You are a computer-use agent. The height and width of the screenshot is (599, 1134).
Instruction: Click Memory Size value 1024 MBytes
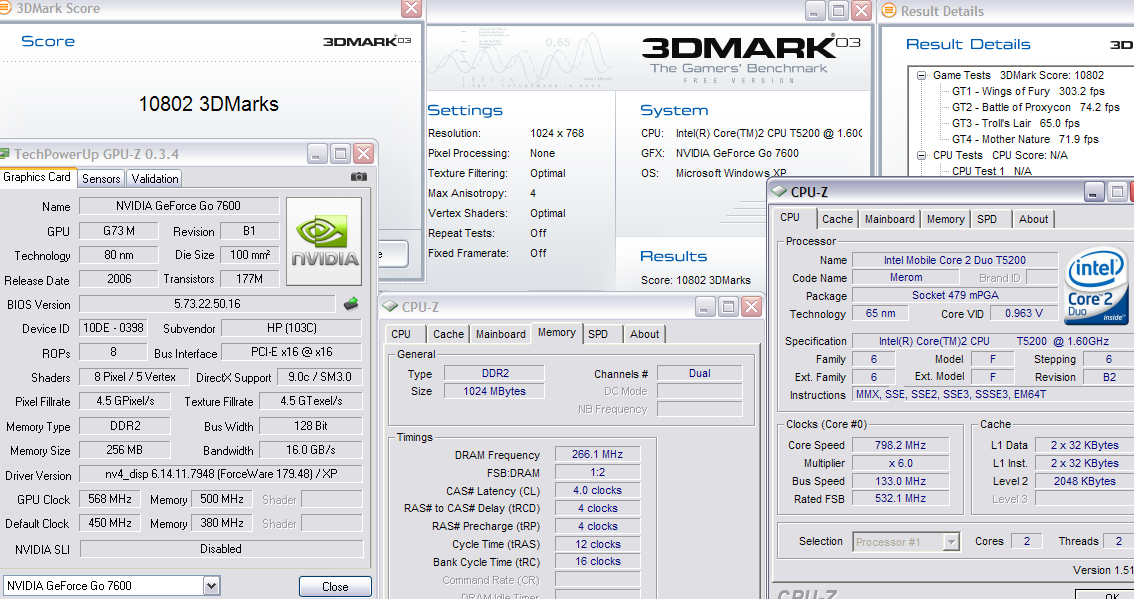coord(495,391)
